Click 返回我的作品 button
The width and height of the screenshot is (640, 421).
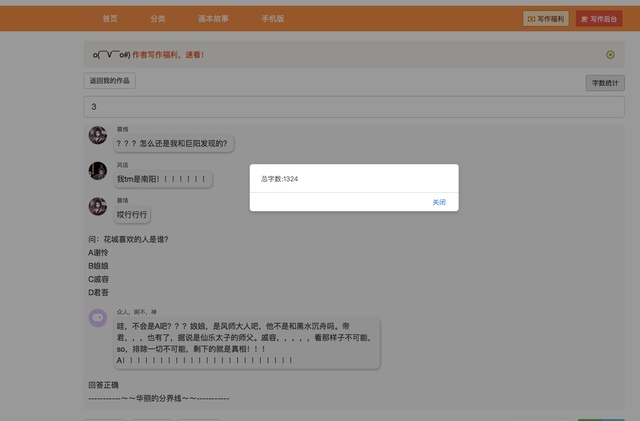[109, 80]
